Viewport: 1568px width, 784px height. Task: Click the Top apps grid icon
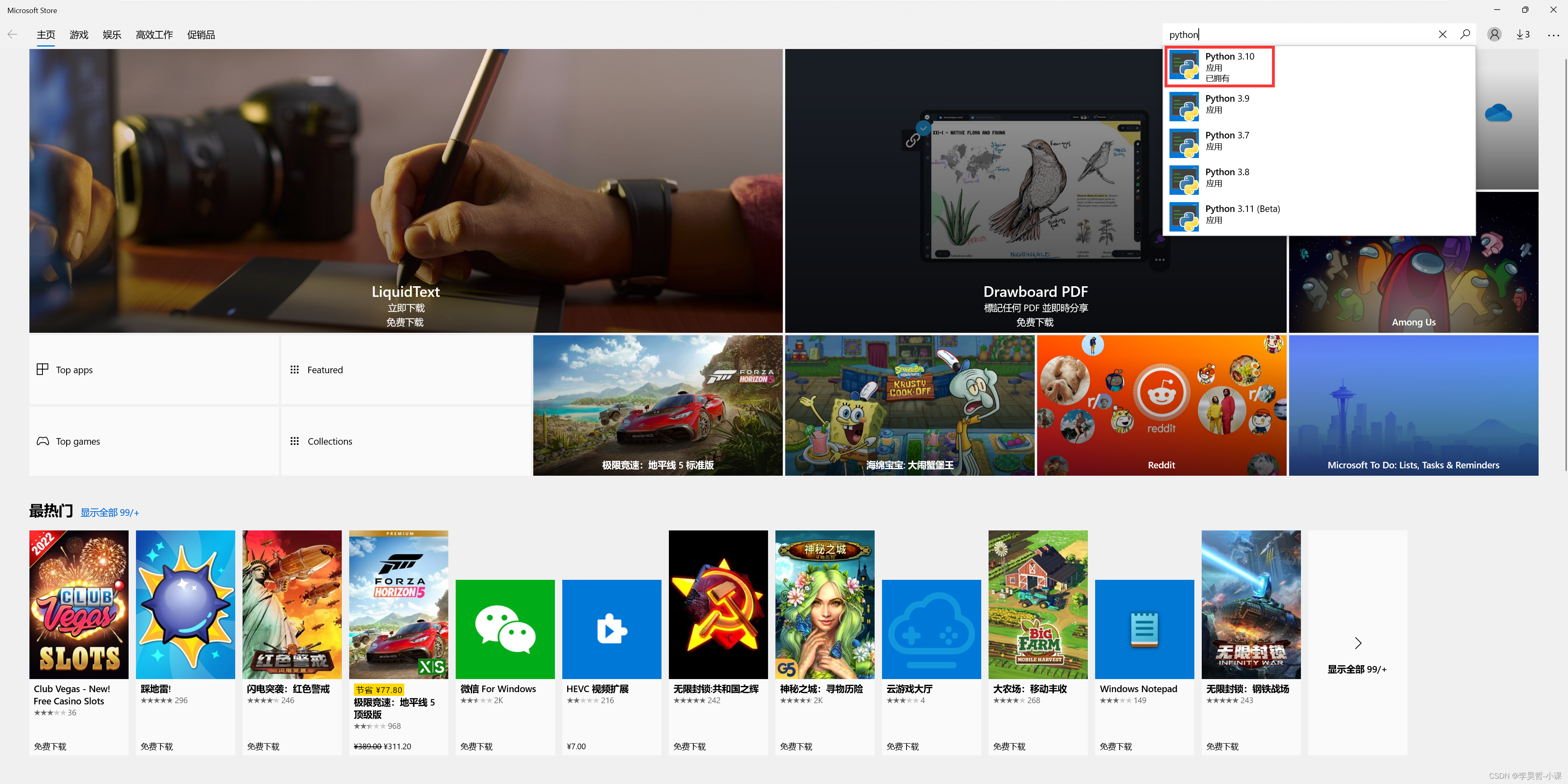(42, 370)
